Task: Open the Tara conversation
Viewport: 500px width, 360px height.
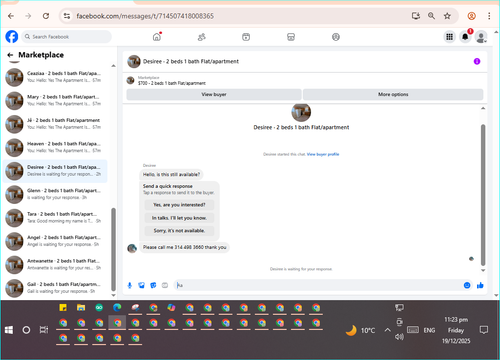Action: click(55, 218)
